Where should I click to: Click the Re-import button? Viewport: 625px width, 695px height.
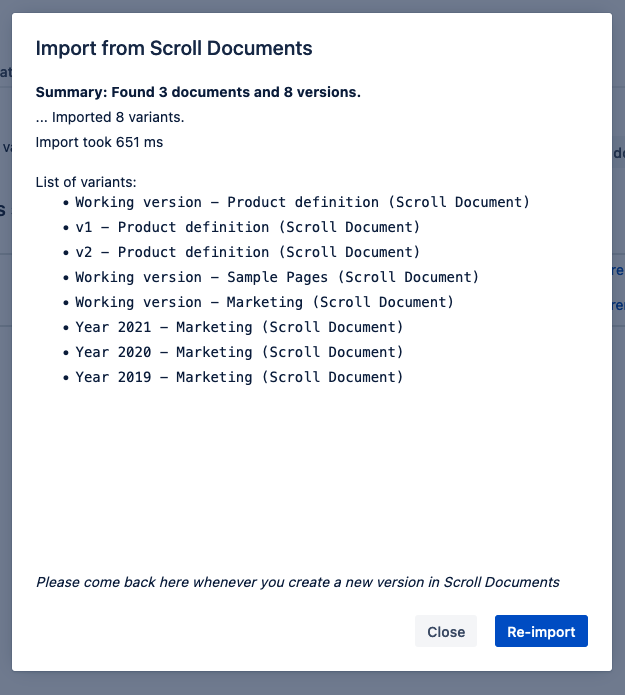pos(541,631)
